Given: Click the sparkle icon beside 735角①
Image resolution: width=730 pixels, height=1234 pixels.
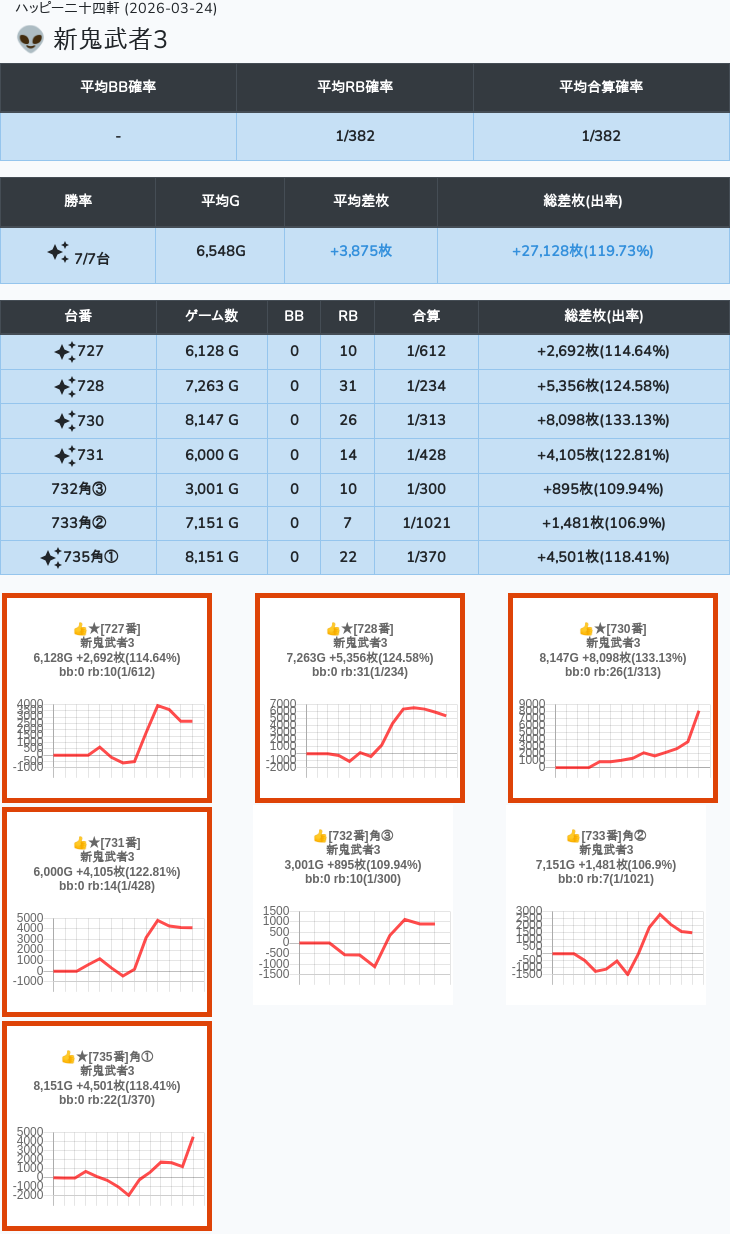Looking at the screenshot, I should click(x=51, y=558).
